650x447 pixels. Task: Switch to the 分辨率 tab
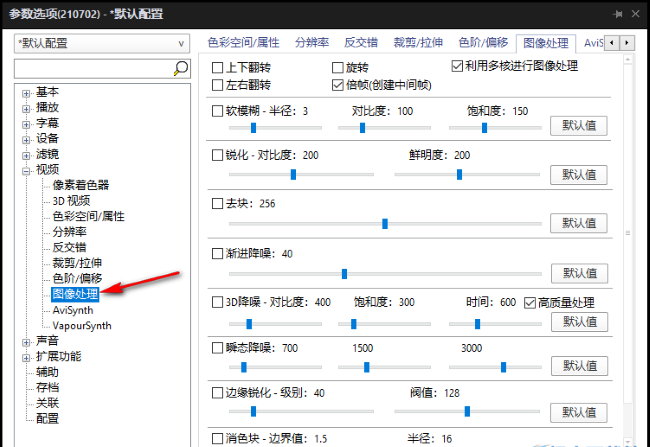pos(313,43)
